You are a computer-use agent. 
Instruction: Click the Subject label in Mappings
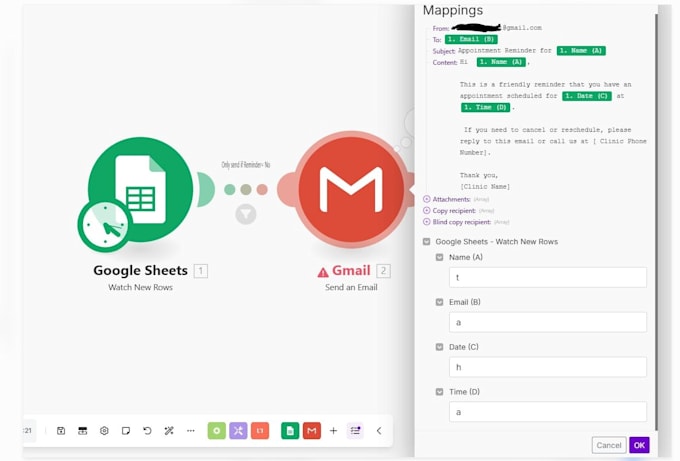[444, 51]
